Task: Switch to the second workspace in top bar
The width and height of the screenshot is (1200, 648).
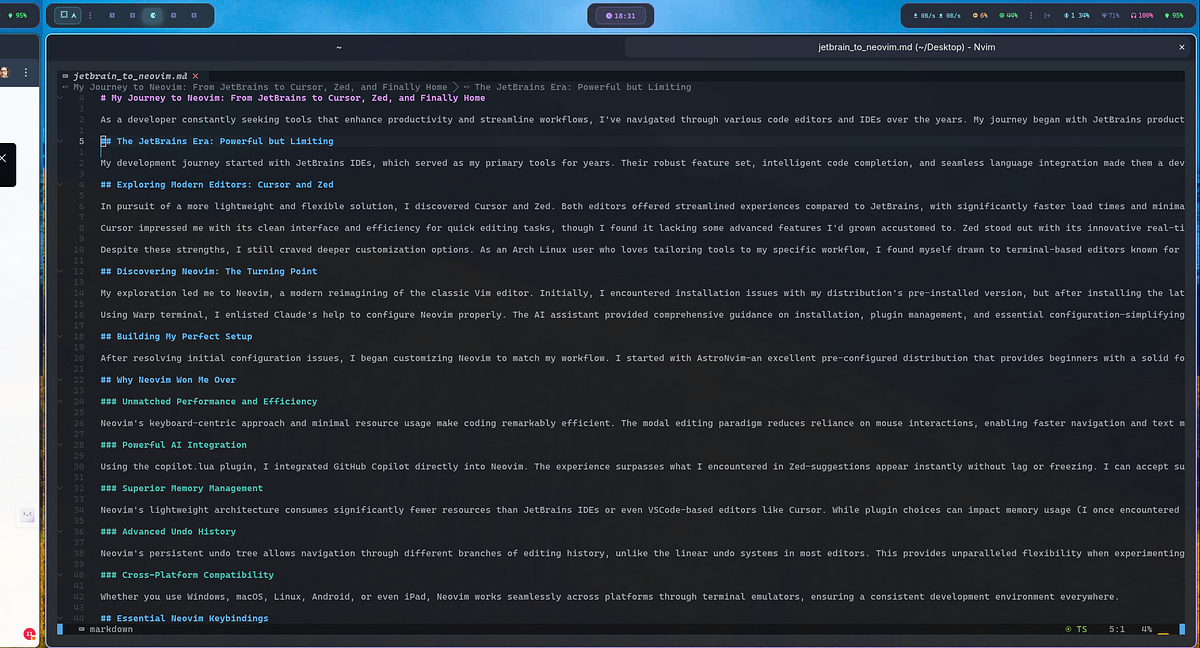Action: [132, 15]
